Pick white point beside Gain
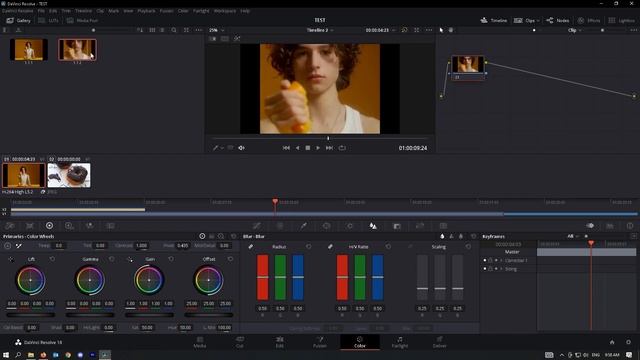Screen dimensions: 640x360 coord(130,259)
